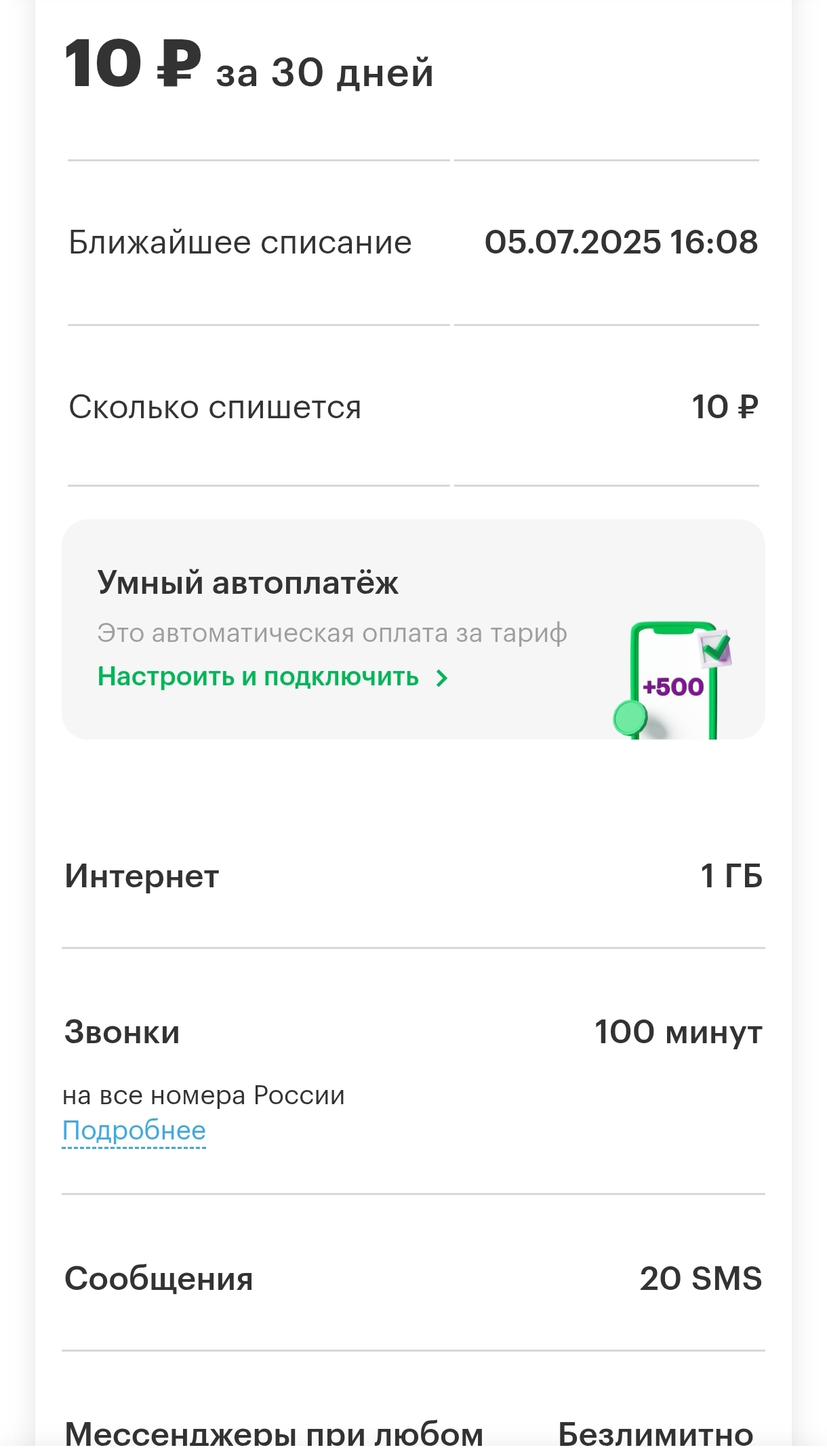The height and width of the screenshot is (1456, 827).
Task: Tap the 100 минут calls value
Action: (x=678, y=1033)
